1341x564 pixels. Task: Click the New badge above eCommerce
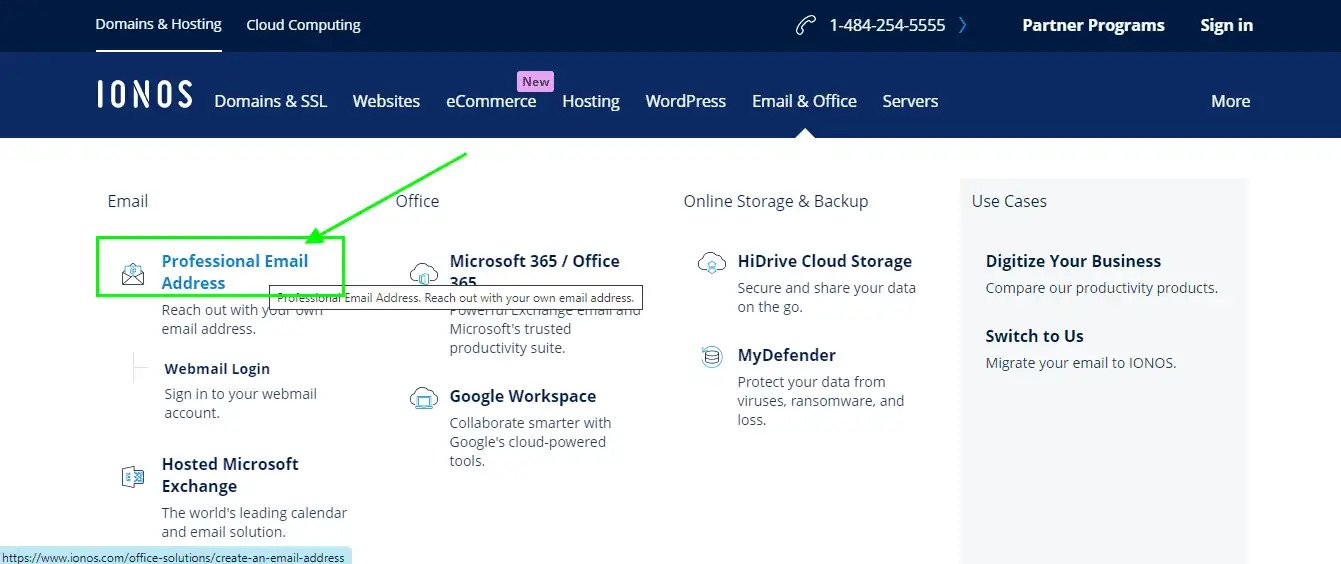pyautogui.click(x=536, y=82)
